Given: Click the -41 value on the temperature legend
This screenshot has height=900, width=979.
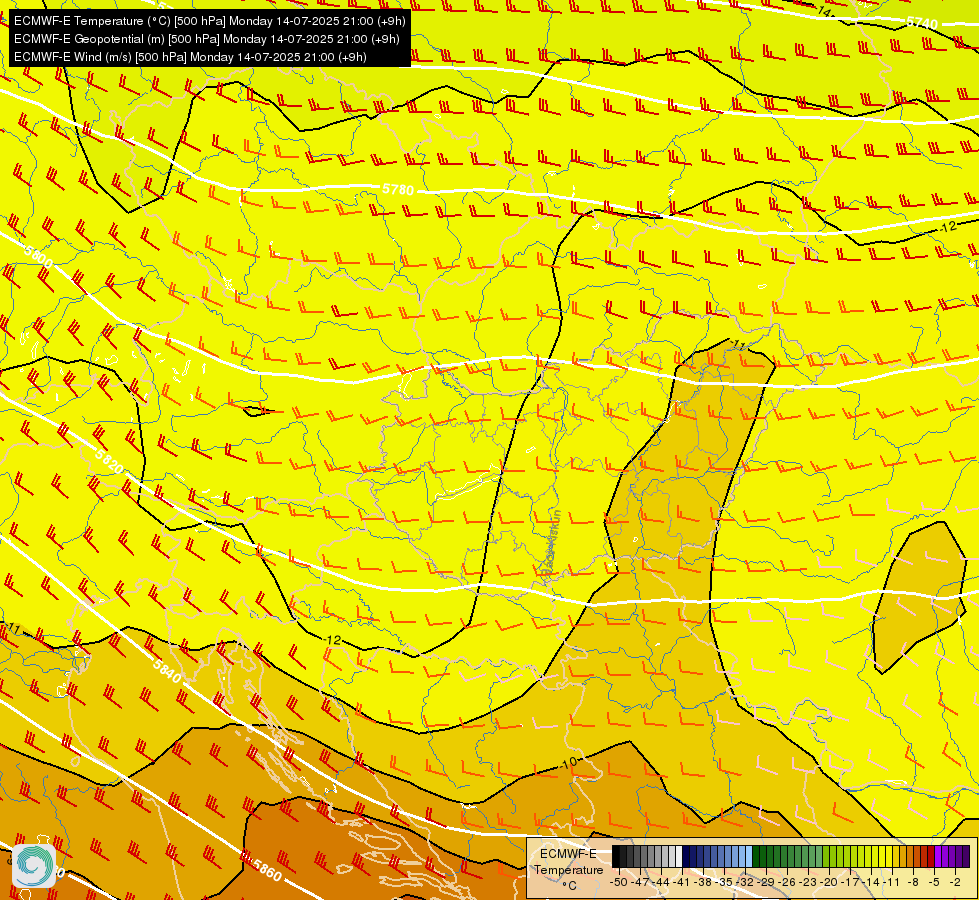Looking at the screenshot, I should click(681, 882).
